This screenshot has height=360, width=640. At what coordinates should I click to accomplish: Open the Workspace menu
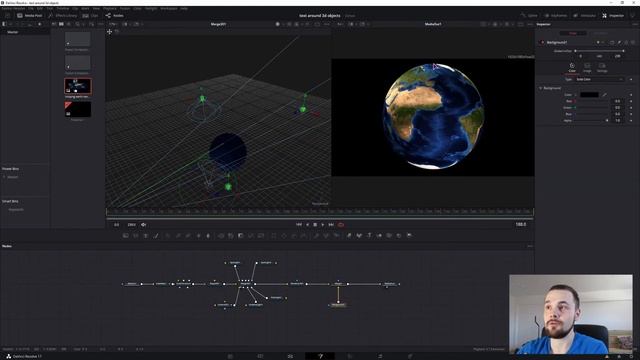pos(169,8)
